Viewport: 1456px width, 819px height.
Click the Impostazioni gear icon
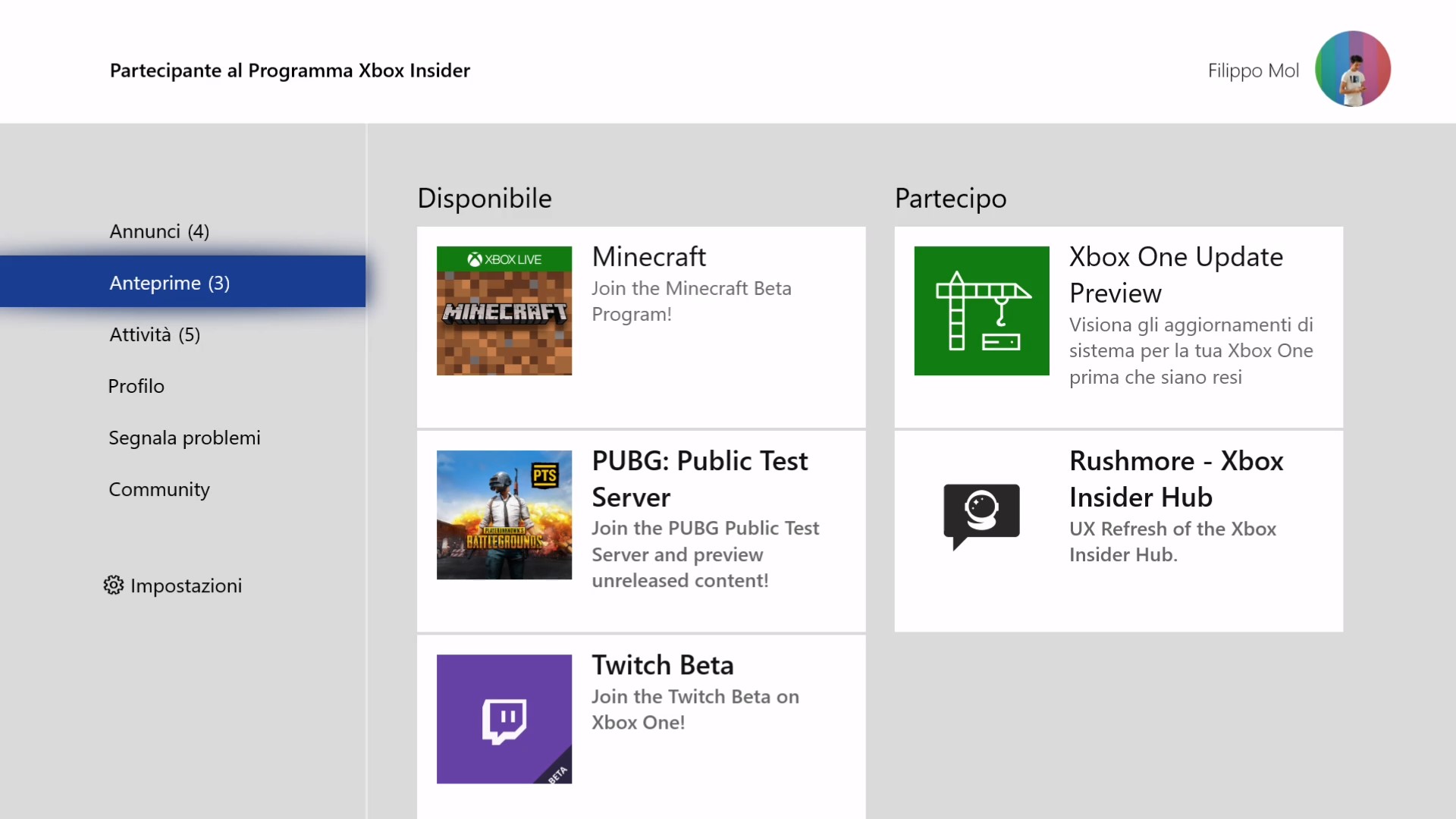pos(114,585)
